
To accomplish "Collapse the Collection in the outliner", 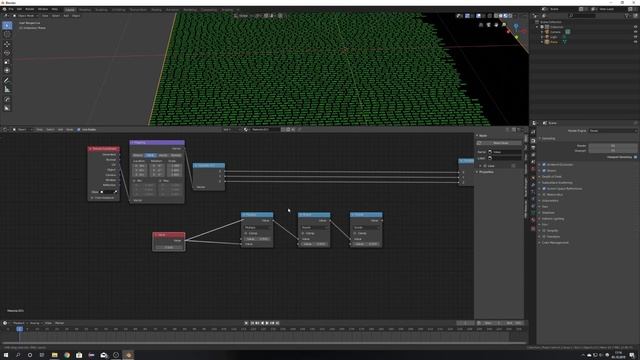I will click(x=538, y=27).
